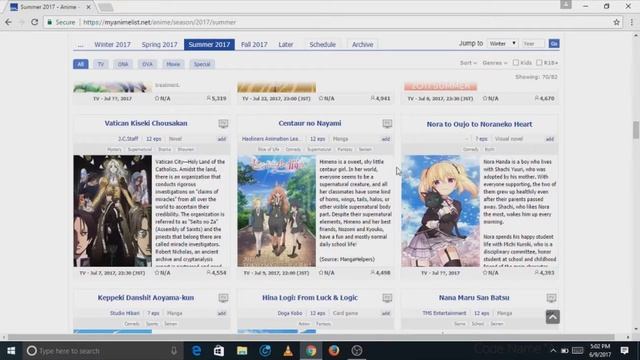The height and width of the screenshot is (360, 640).
Task: Show earlier seasons via ellipsis tab
Action: pos(80,44)
